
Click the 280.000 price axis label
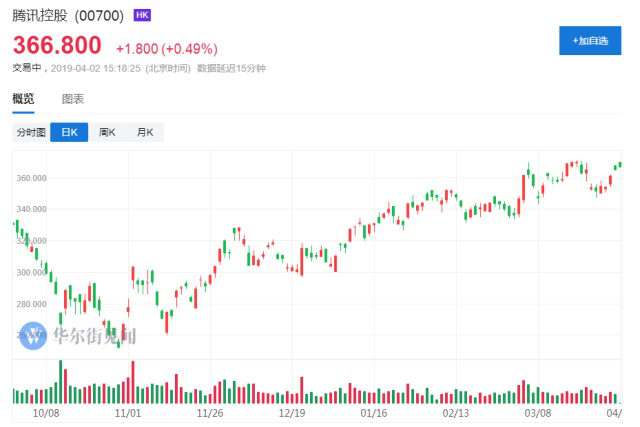click(31, 304)
